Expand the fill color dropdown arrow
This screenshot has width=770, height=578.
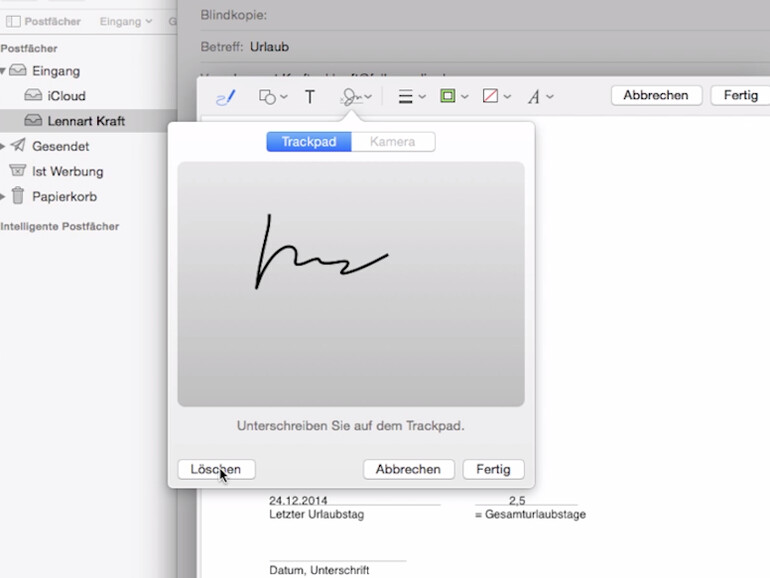[x=507, y=97]
